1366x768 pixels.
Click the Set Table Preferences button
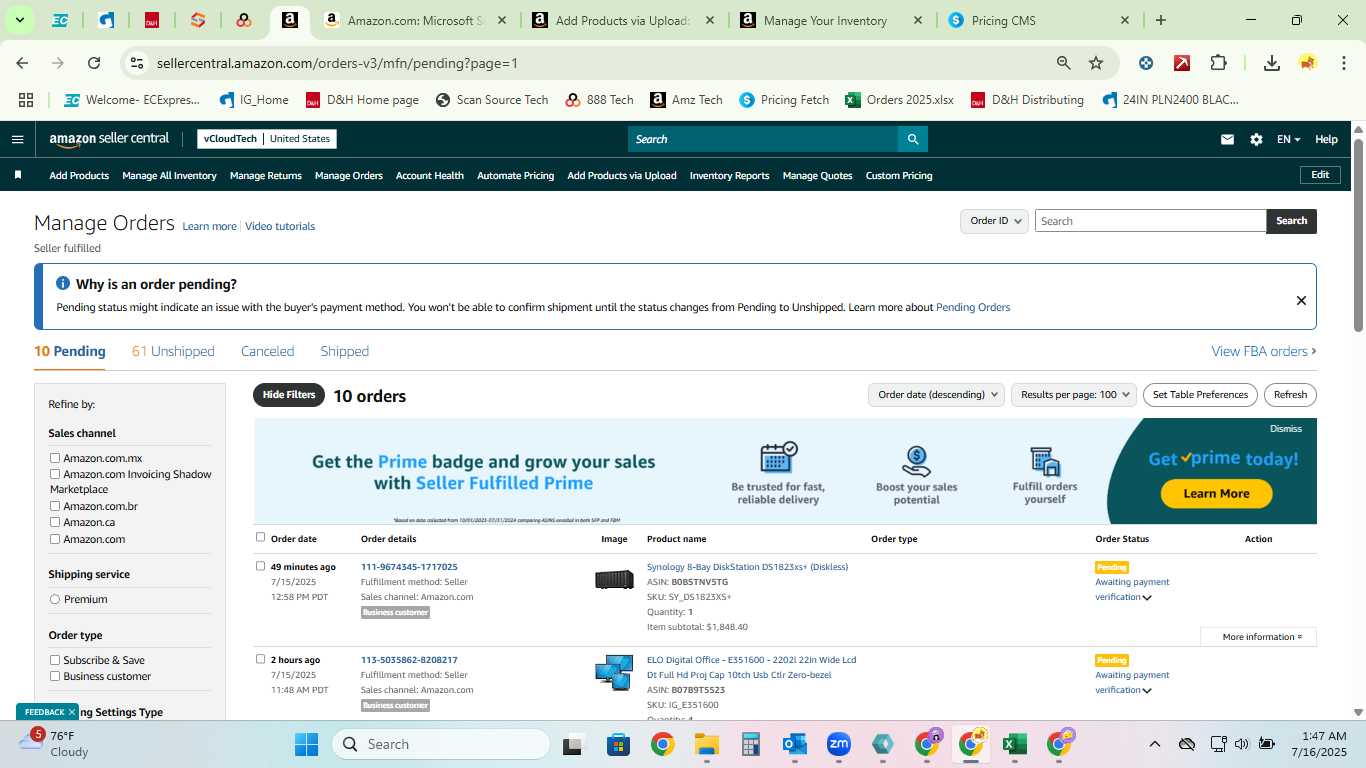1200,395
